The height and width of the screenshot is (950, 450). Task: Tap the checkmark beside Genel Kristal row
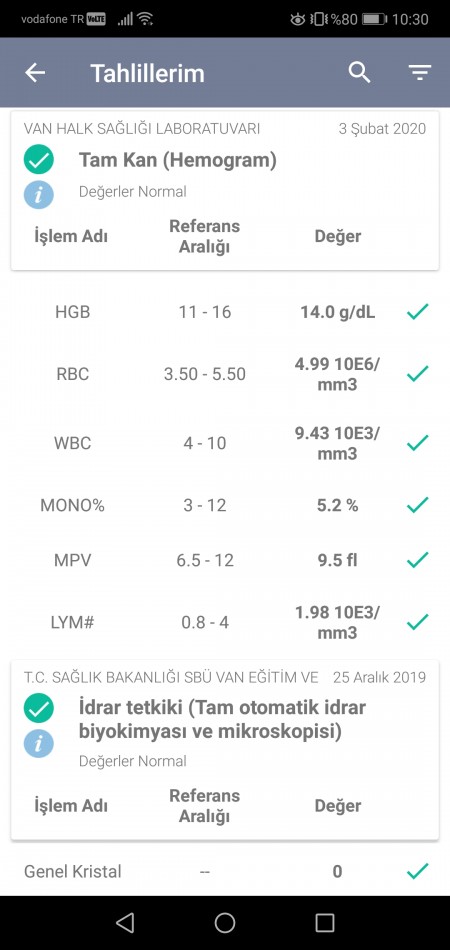point(417,871)
